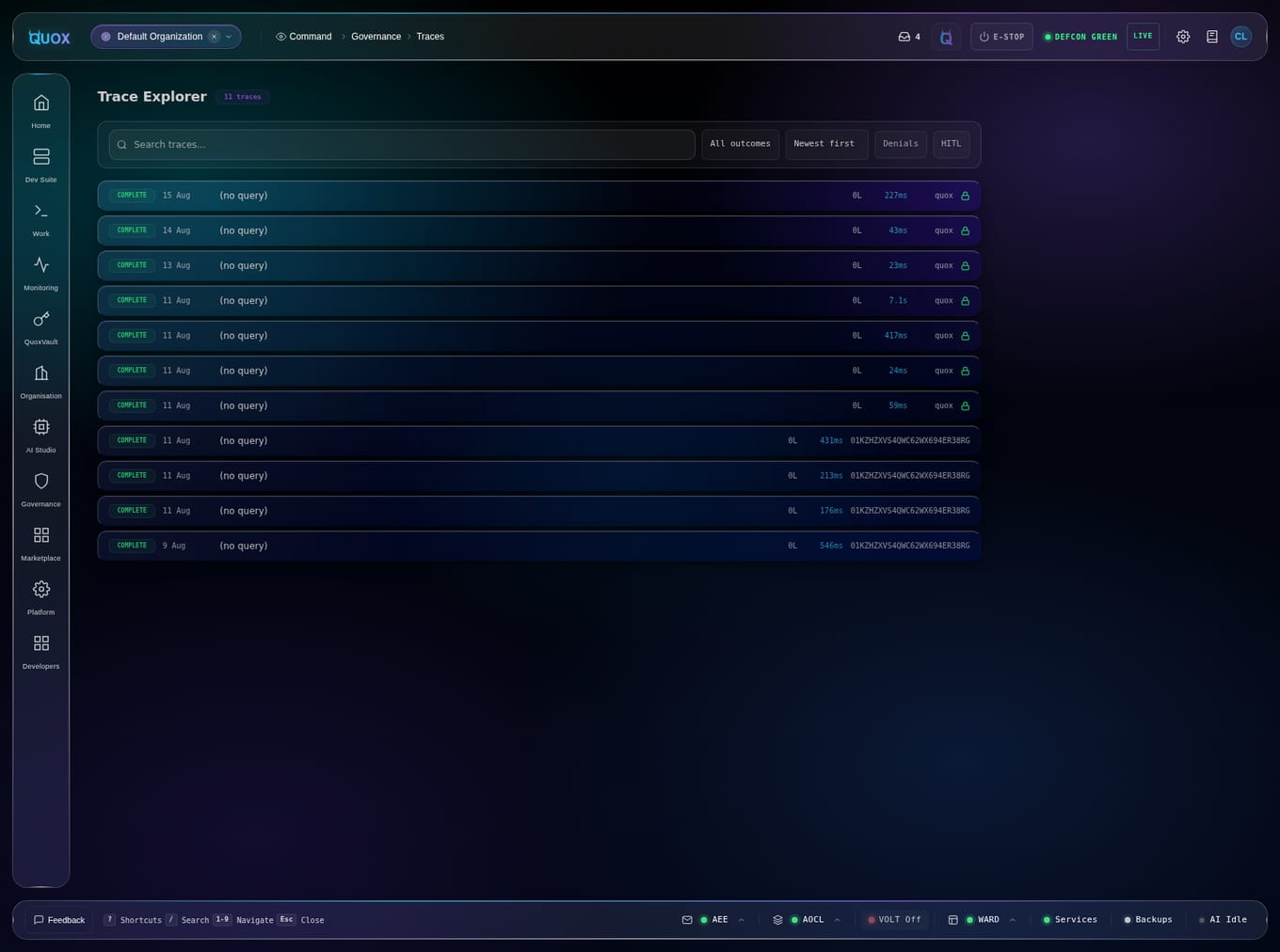The height and width of the screenshot is (952, 1280).
Task: Click the 11 traces count badge
Action: [x=243, y=97]
